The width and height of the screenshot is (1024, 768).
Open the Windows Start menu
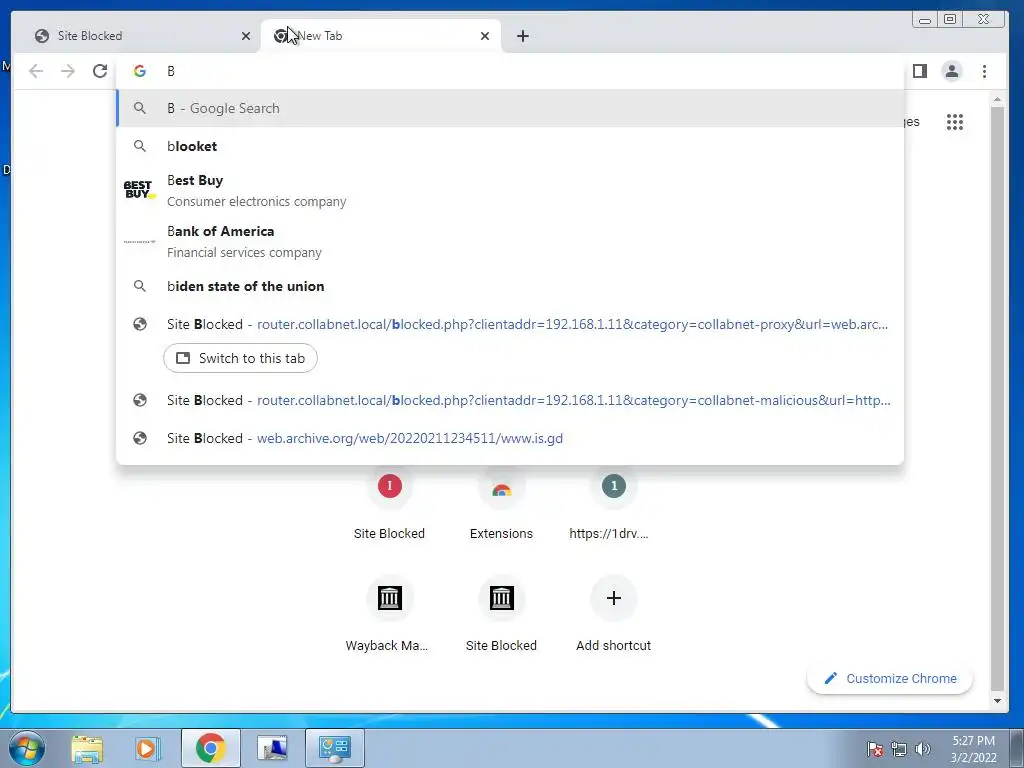click(x=26, y=748)
